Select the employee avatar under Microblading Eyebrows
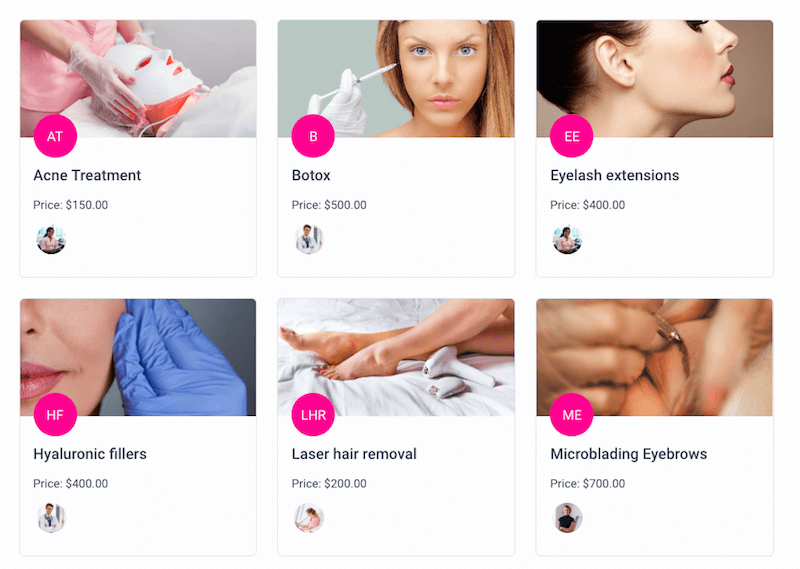 [567, 518]
